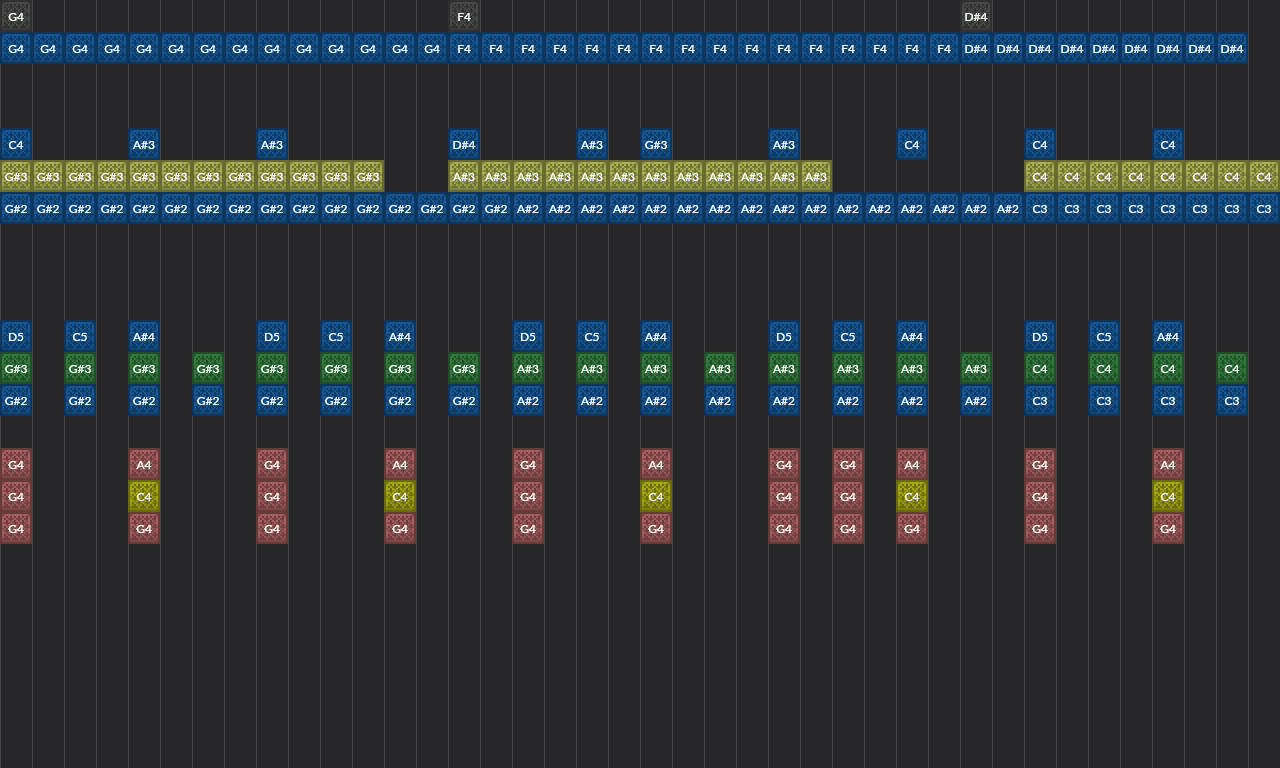Click the last yellow C4 note
Image resolution: width=1280 pixels, height=768 pixels.
(x=1168, y=497)
